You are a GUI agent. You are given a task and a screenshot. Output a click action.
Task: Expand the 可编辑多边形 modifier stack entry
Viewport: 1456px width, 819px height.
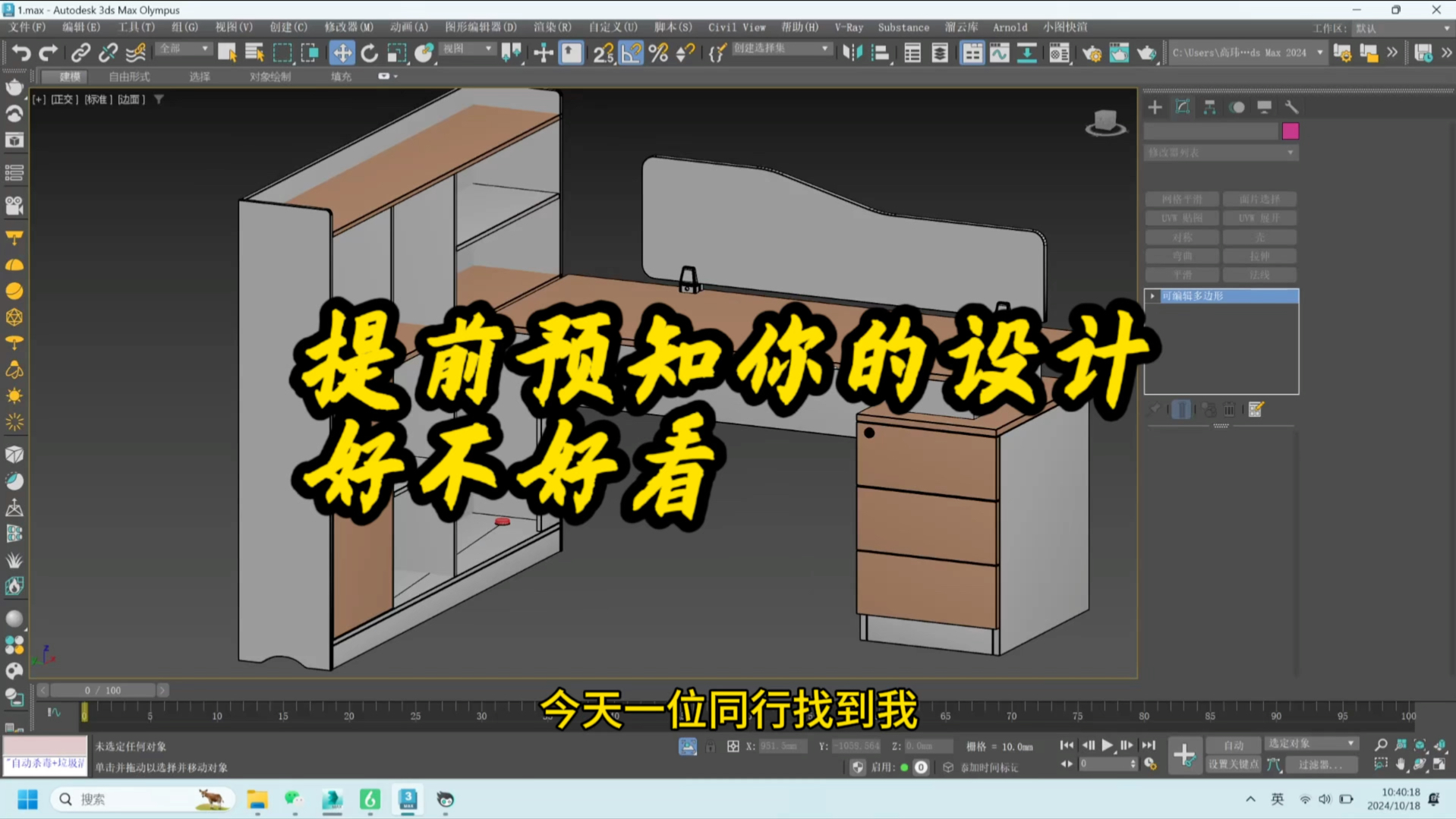pyautogui.click(x=1152, y=296)
